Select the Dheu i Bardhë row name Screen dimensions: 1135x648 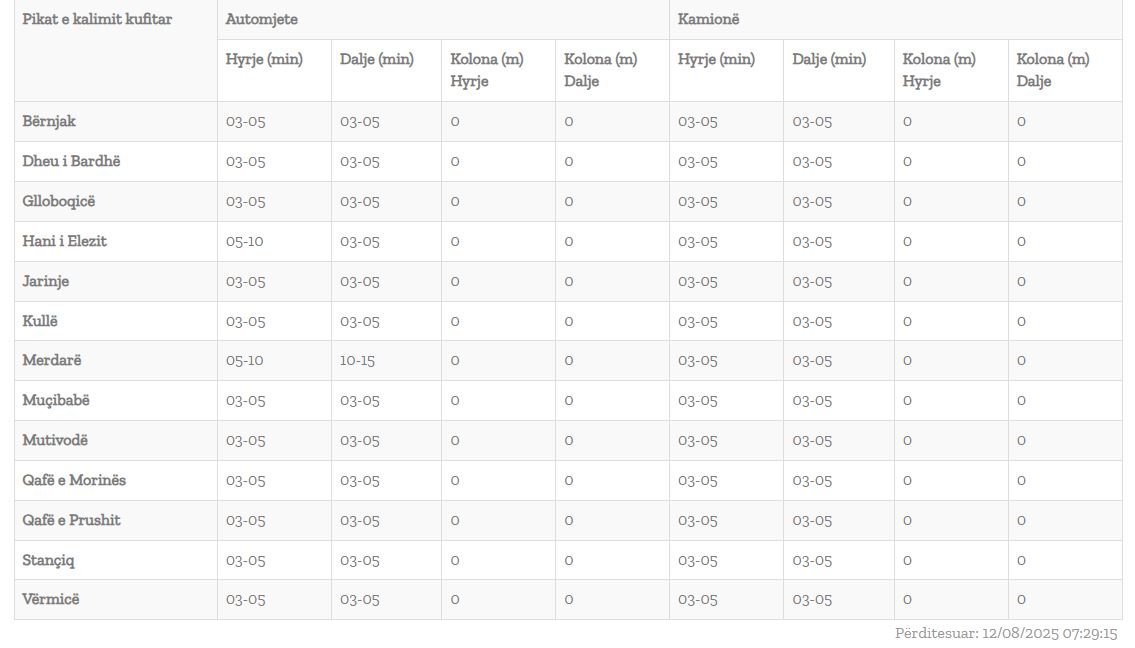click(x=71, y=161)
